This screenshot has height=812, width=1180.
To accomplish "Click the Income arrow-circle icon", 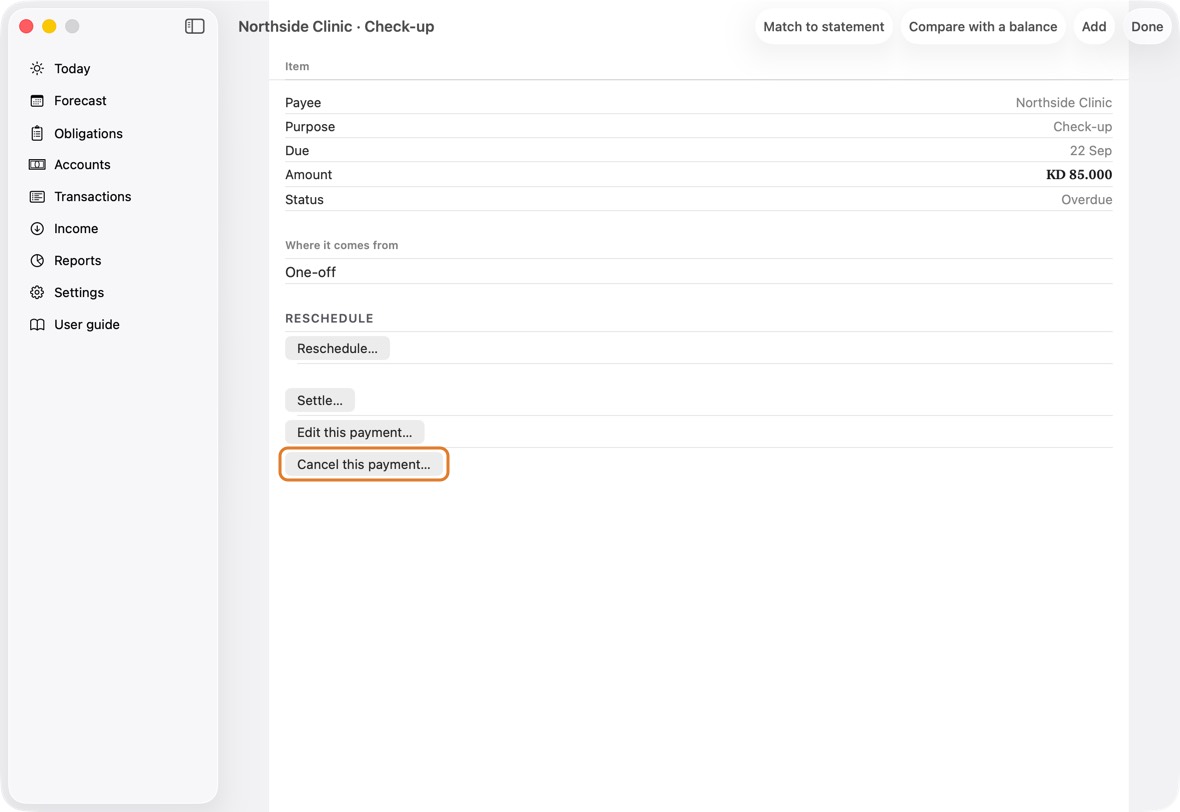I will point(37,229).
